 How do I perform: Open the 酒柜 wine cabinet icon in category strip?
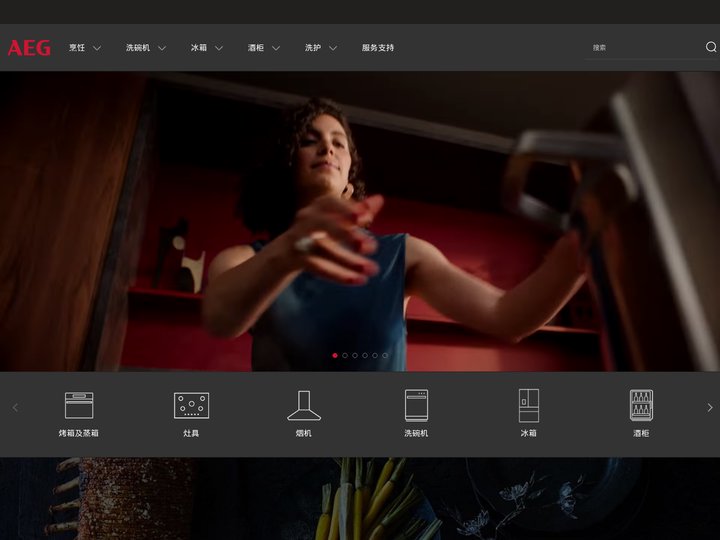(x=641, y=405)
